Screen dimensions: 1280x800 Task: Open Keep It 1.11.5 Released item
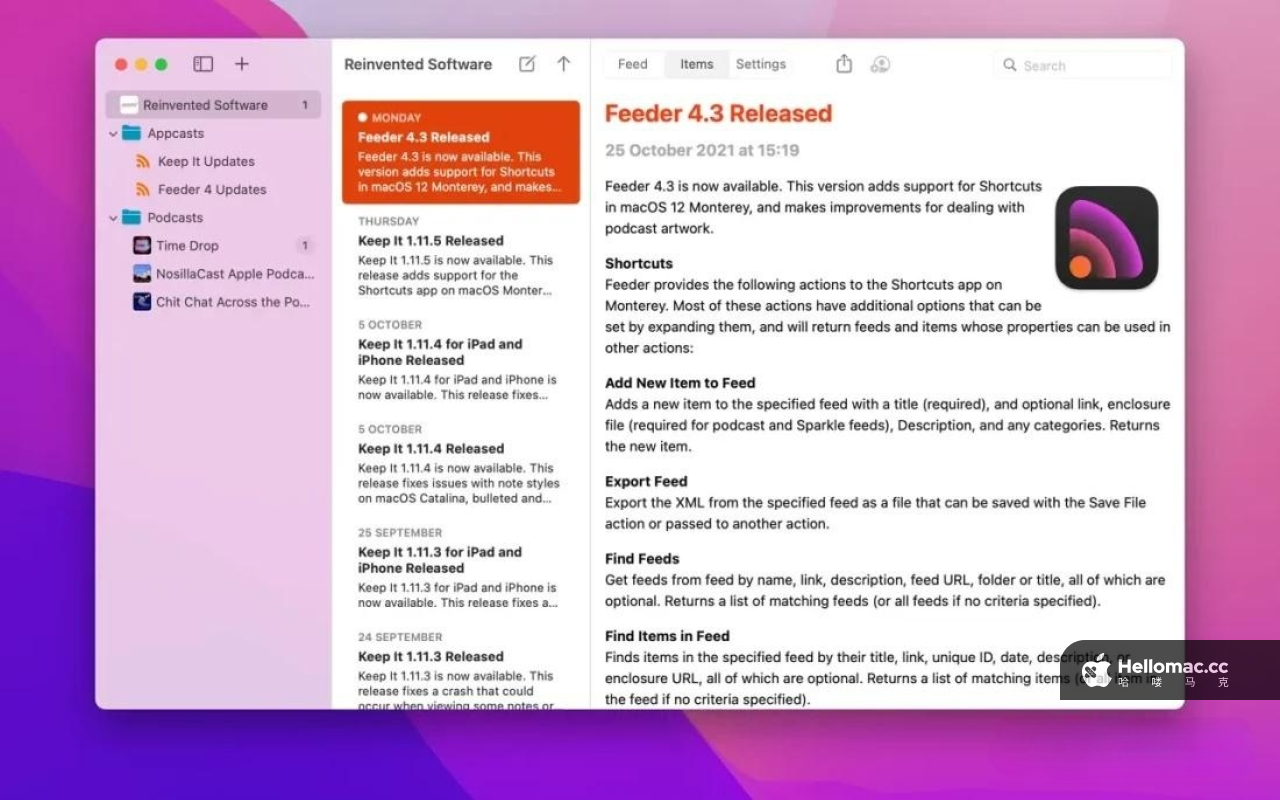click(460, 256)
